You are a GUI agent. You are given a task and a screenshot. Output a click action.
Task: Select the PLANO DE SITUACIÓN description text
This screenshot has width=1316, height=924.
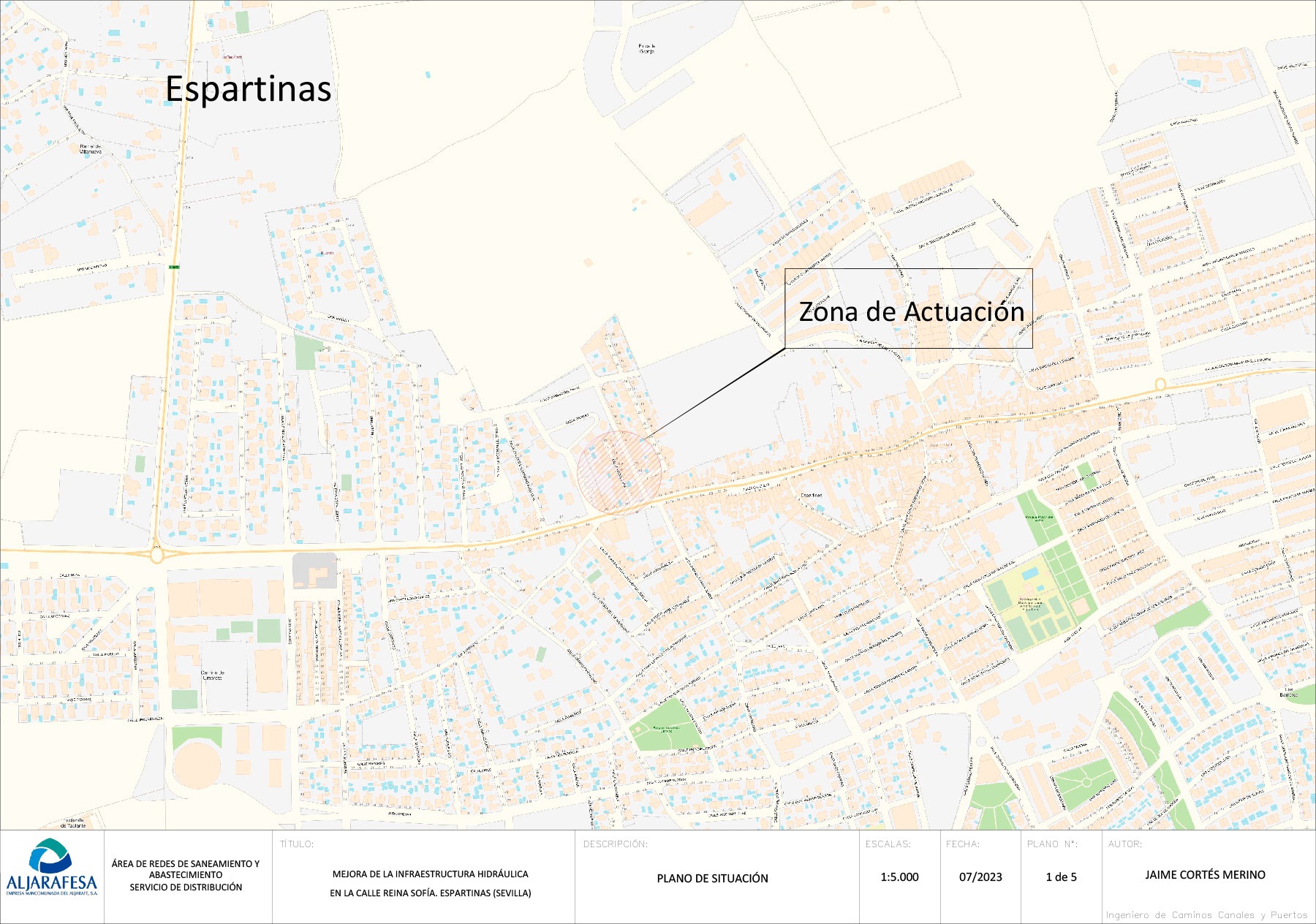point(712,878)
